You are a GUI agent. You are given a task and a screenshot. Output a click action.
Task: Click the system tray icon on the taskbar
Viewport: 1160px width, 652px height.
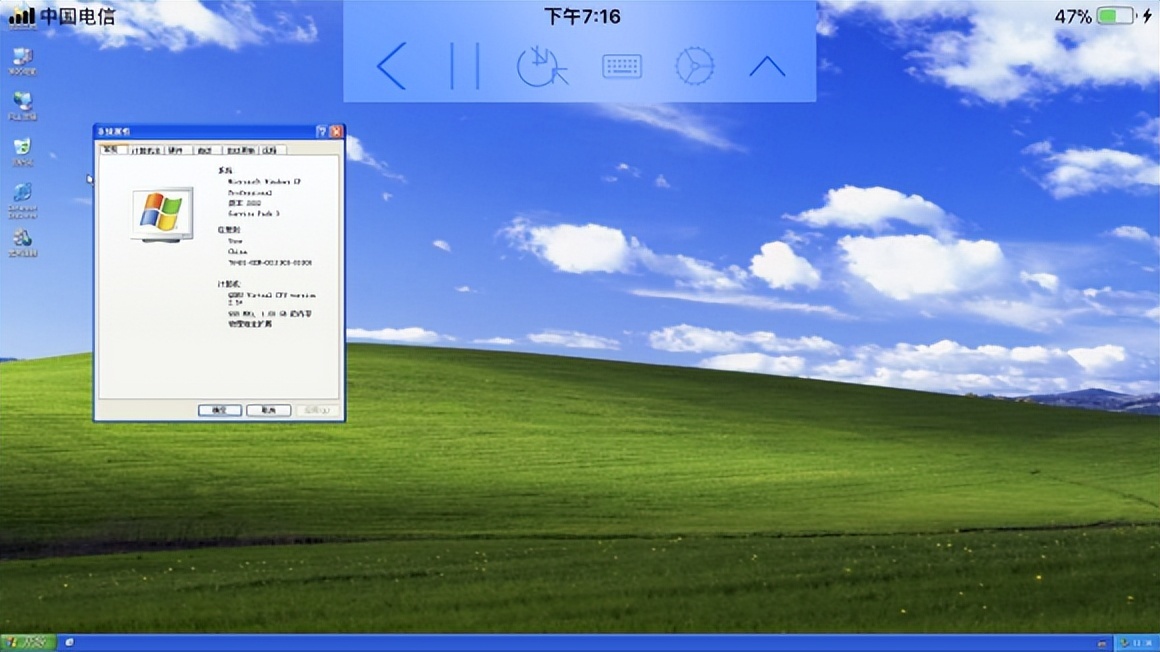point(1124,643)
